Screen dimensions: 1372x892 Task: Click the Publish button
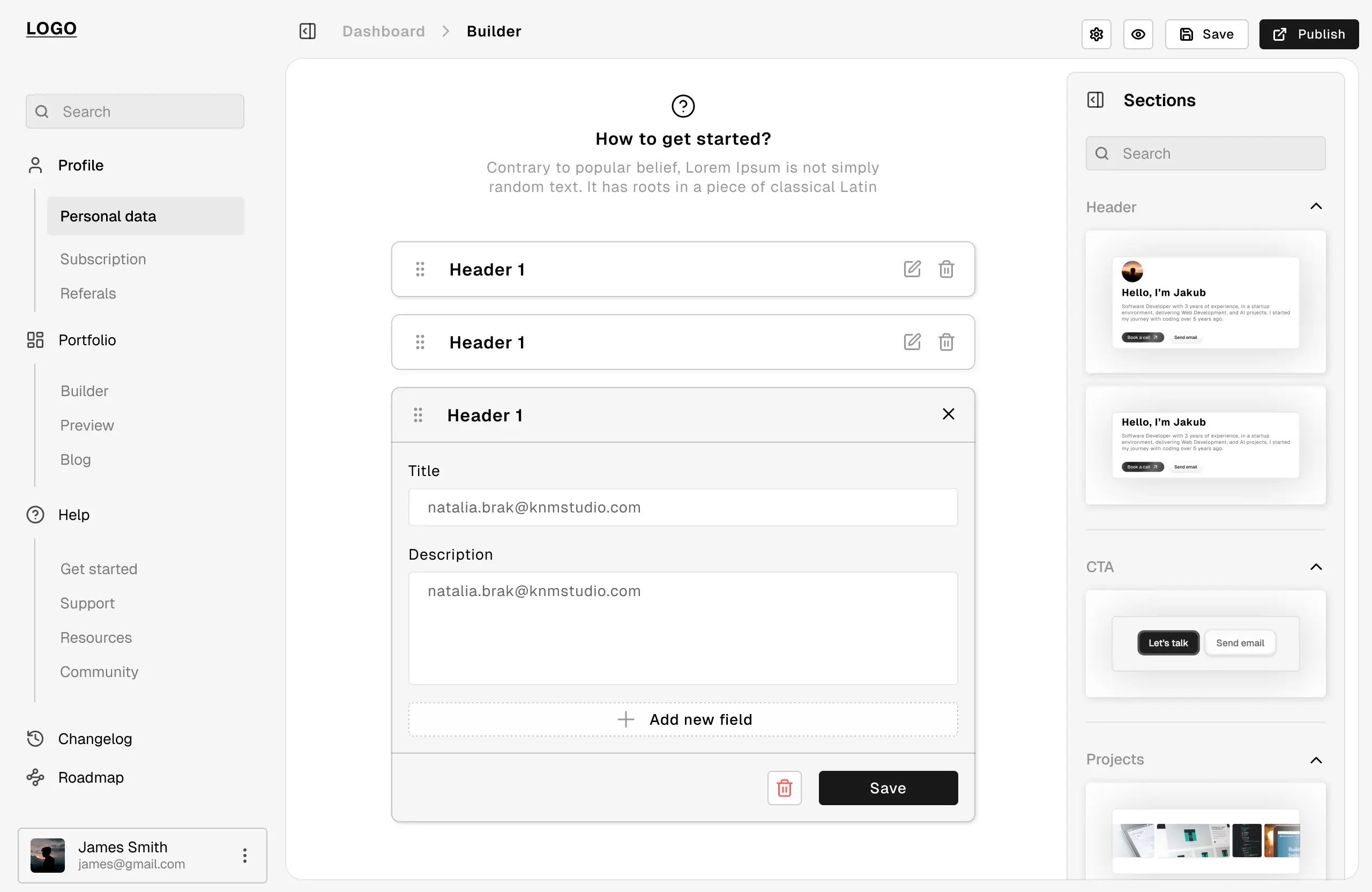coord(1309,34)
